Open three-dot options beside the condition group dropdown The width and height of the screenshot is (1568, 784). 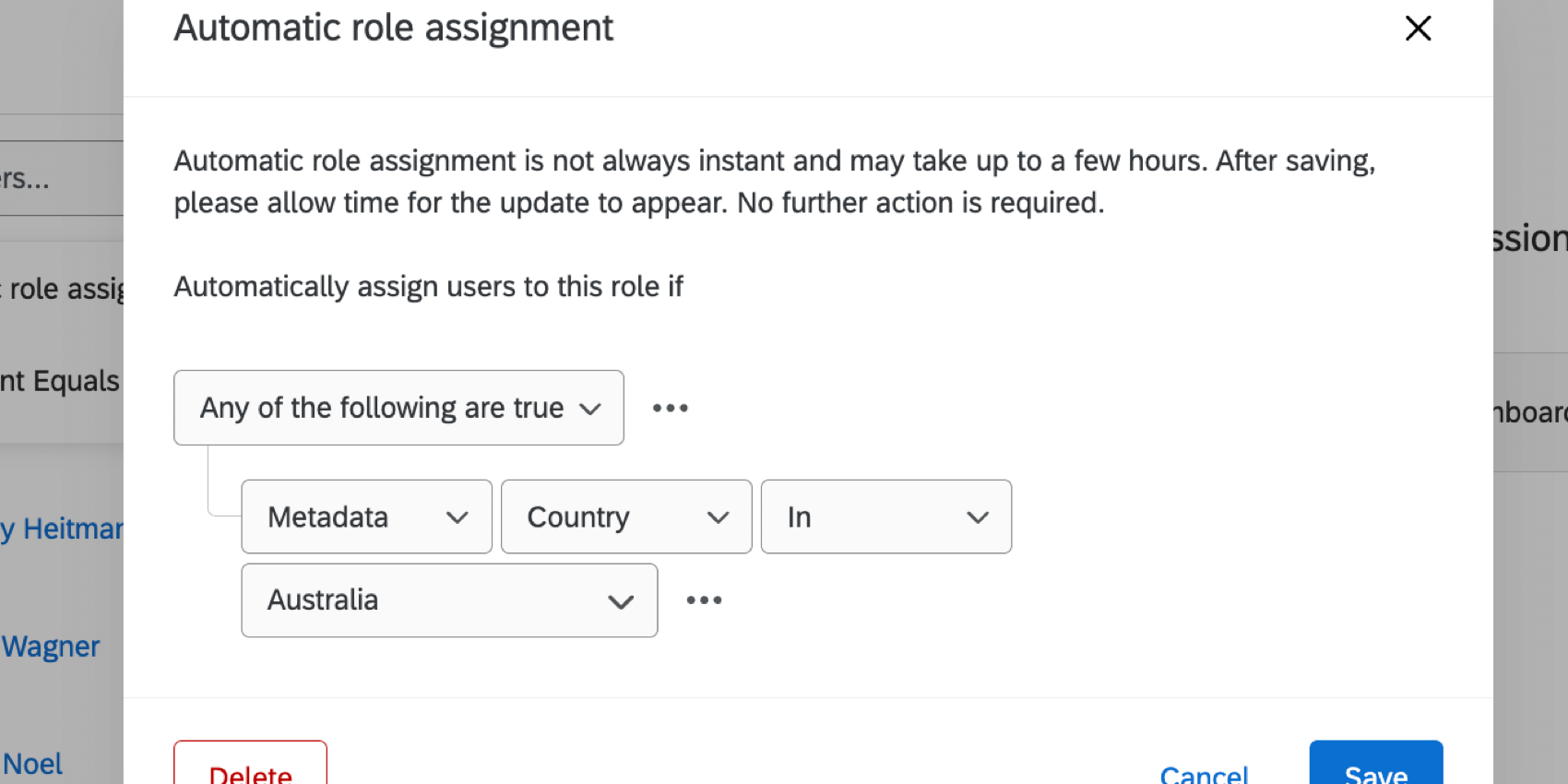[x=671, y=408]
